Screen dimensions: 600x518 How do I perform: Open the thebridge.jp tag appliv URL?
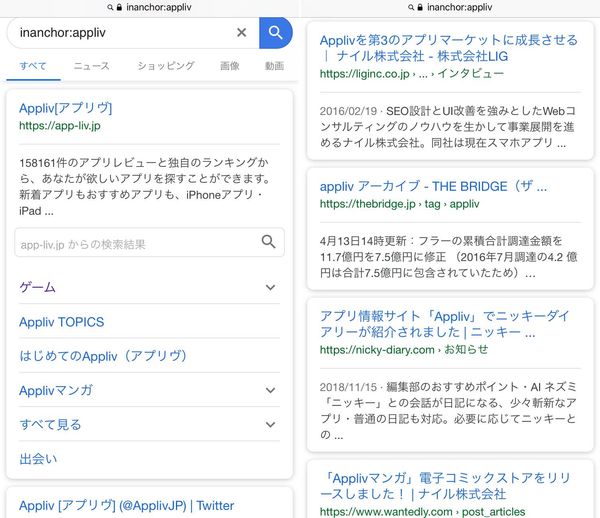[399, 204]
